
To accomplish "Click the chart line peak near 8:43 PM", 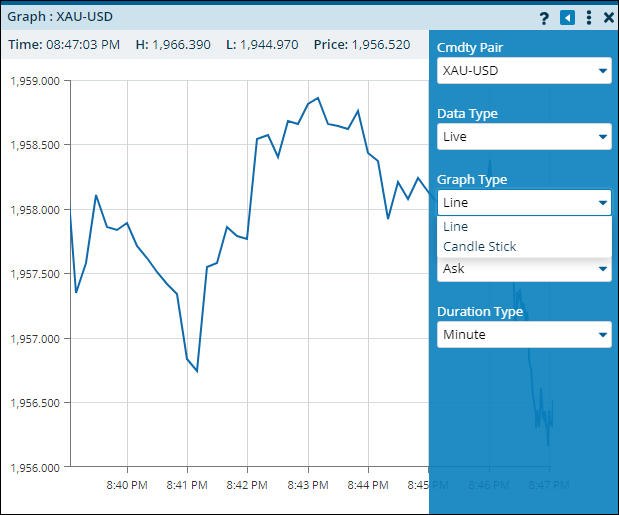I will click(x=317, y=98).
